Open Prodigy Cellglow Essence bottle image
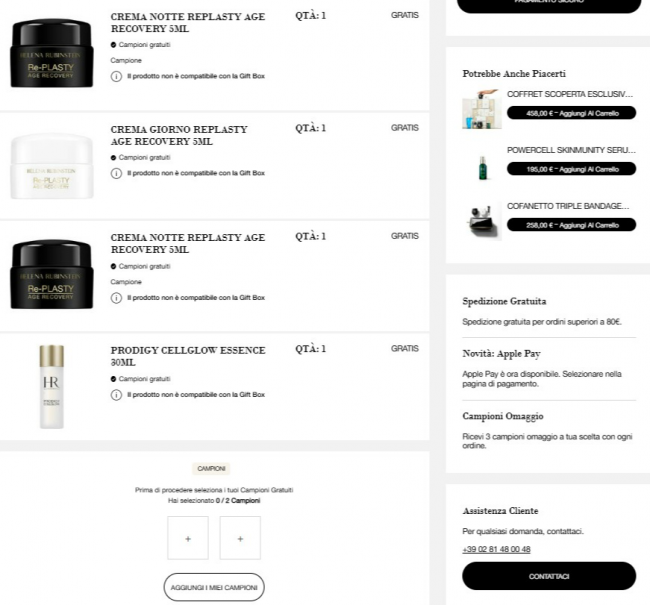The width and height of the screenshot is (650, 605). 51,386
